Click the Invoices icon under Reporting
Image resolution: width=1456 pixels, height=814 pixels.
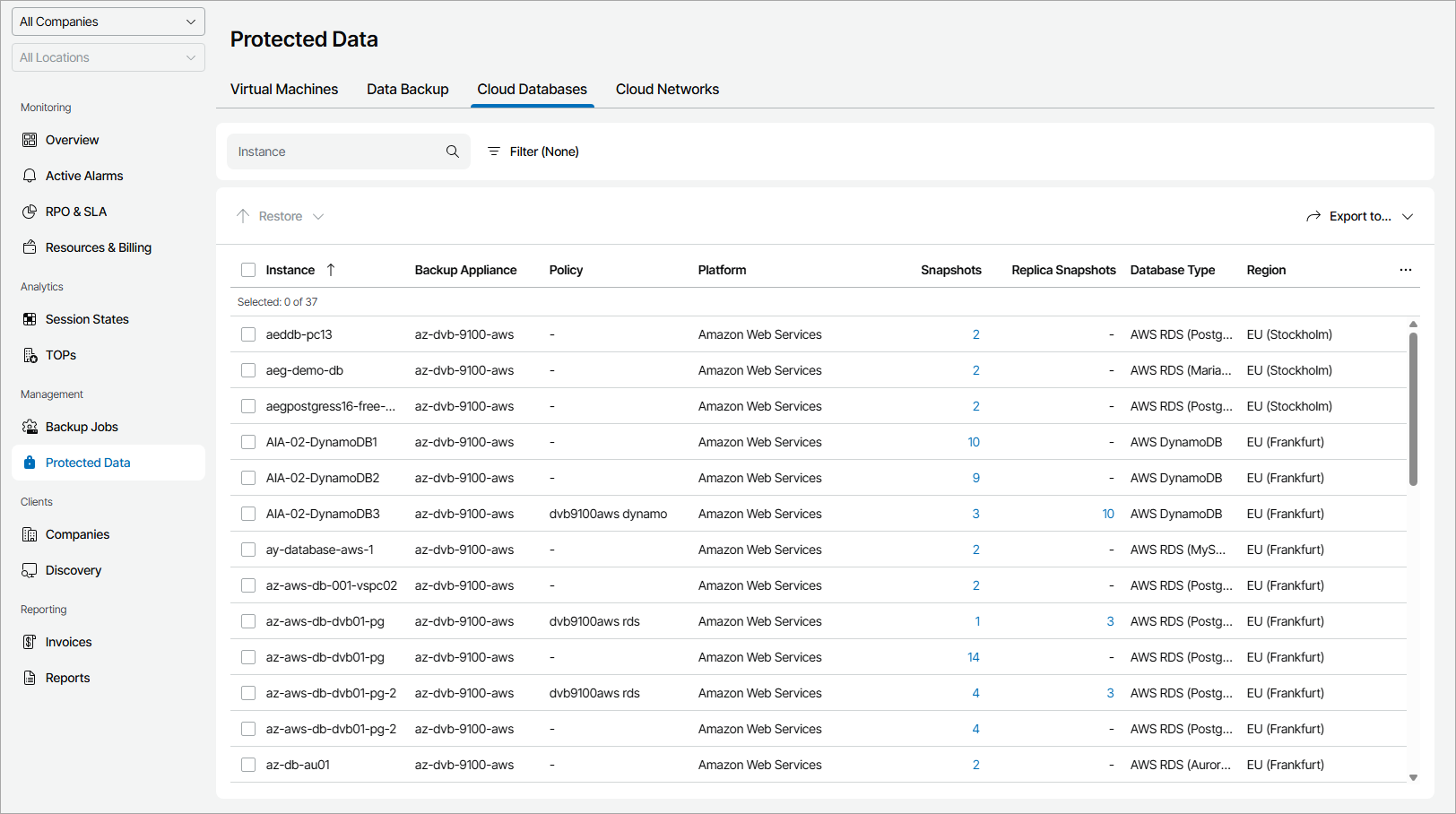(x=30, y=642)
